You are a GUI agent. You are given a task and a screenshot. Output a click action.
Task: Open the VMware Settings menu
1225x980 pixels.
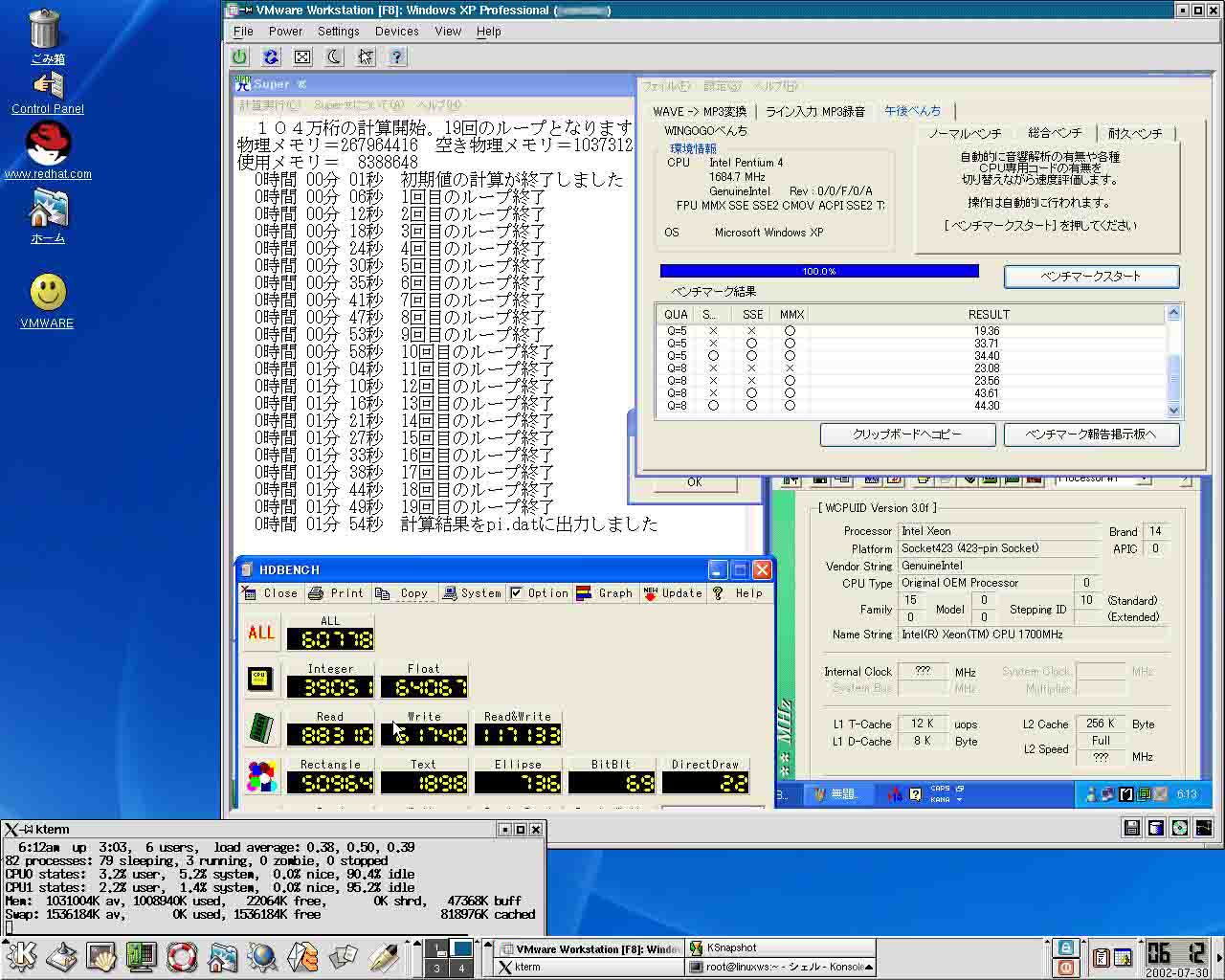(339, 32)
